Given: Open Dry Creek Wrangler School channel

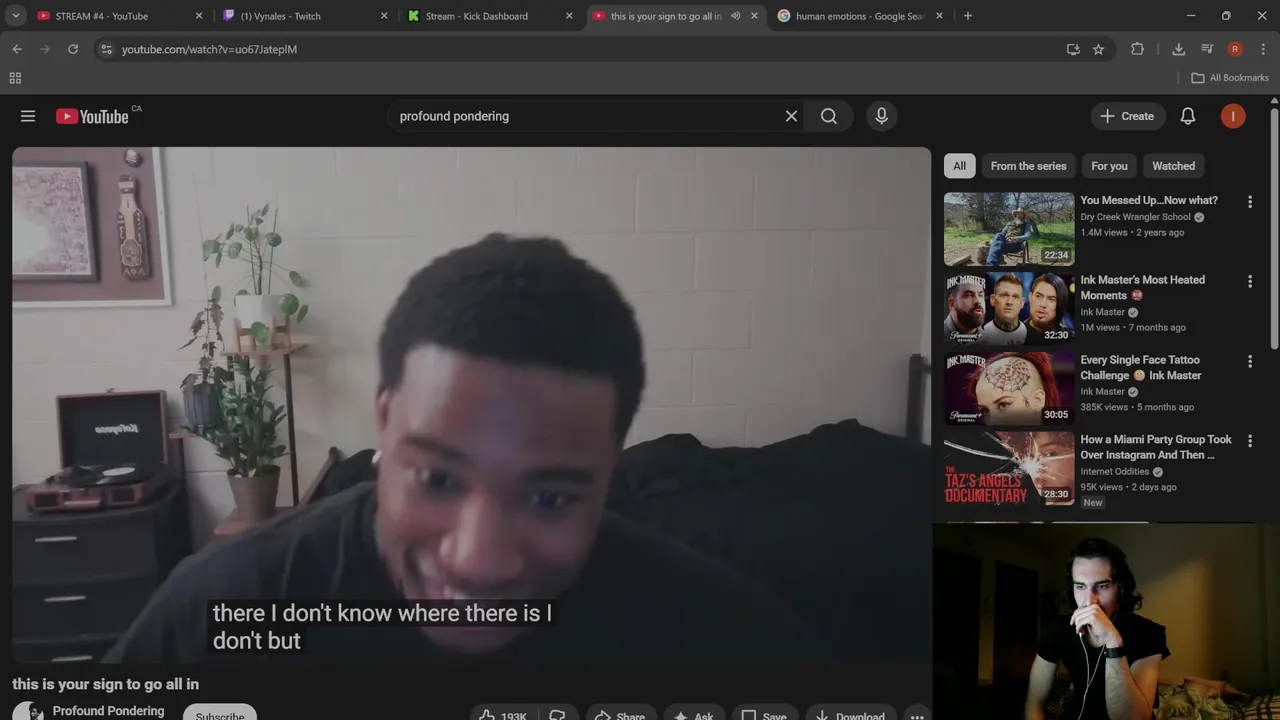Looking at the screenshot, I should coord(1135,217).
